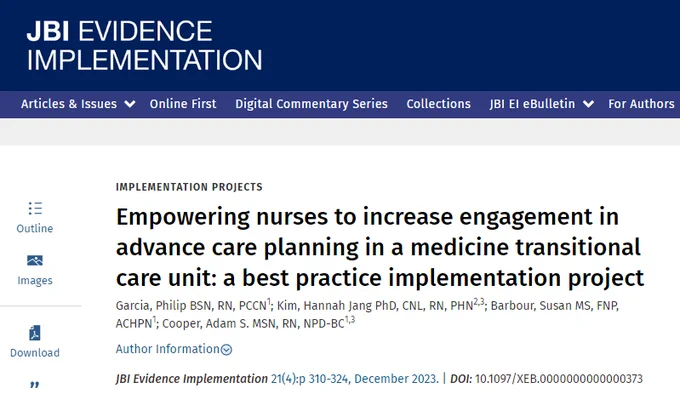Click the JBI EI eBulletin label
Viewport: 680px width, 394px height.
[x=532, y=104]
